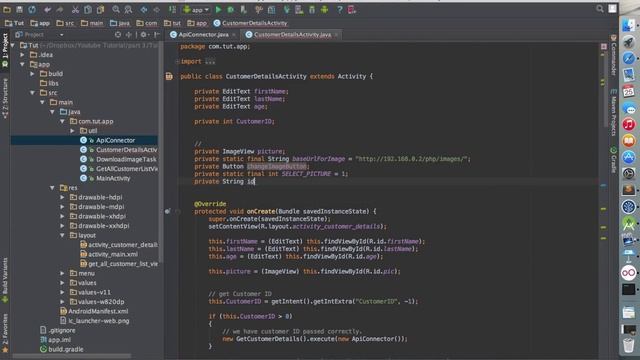
Task: Click the attach debugger icon
Action: (x=243, y=9)
